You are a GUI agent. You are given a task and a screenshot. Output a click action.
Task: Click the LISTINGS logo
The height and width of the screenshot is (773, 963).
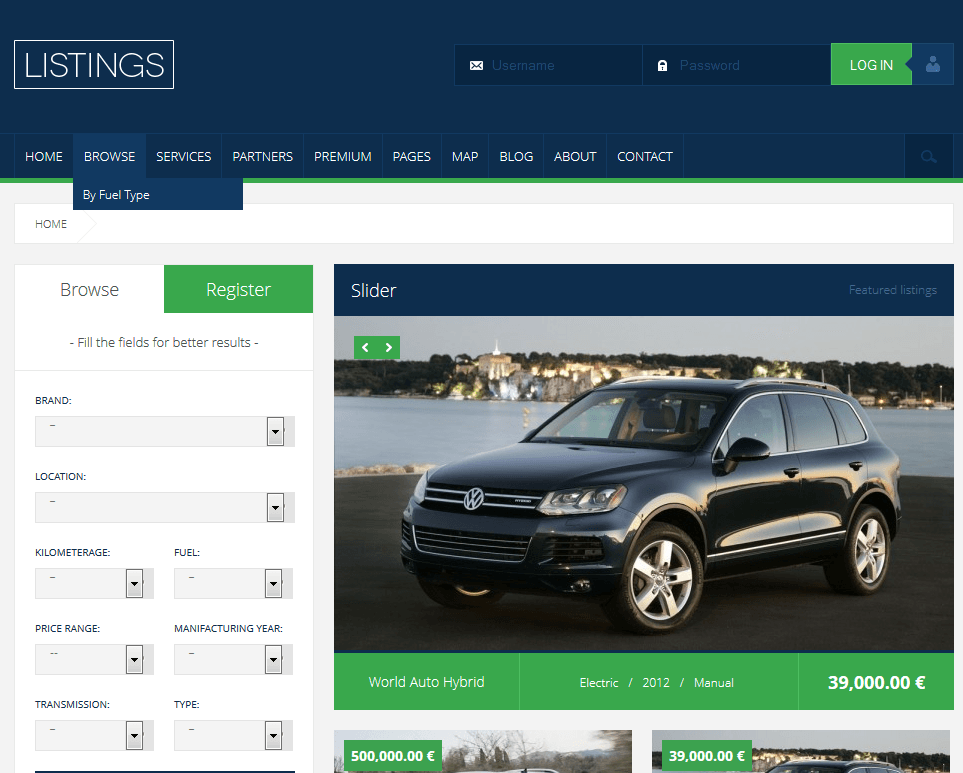tap(94, 64)
